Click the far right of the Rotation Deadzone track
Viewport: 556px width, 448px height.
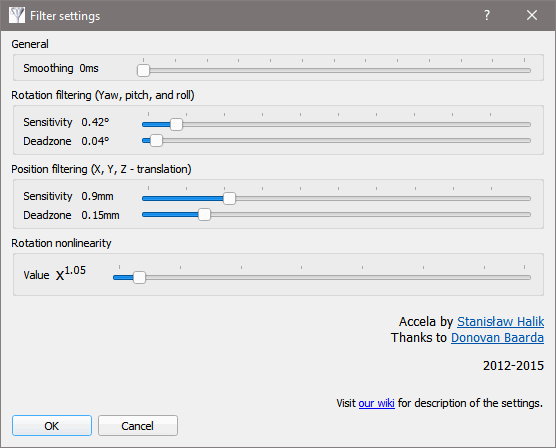(527, 141)
